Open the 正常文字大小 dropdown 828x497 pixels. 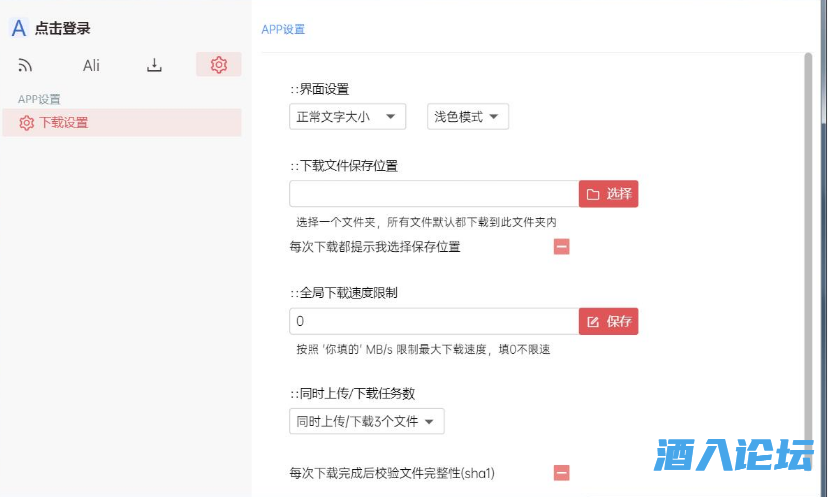347,117
